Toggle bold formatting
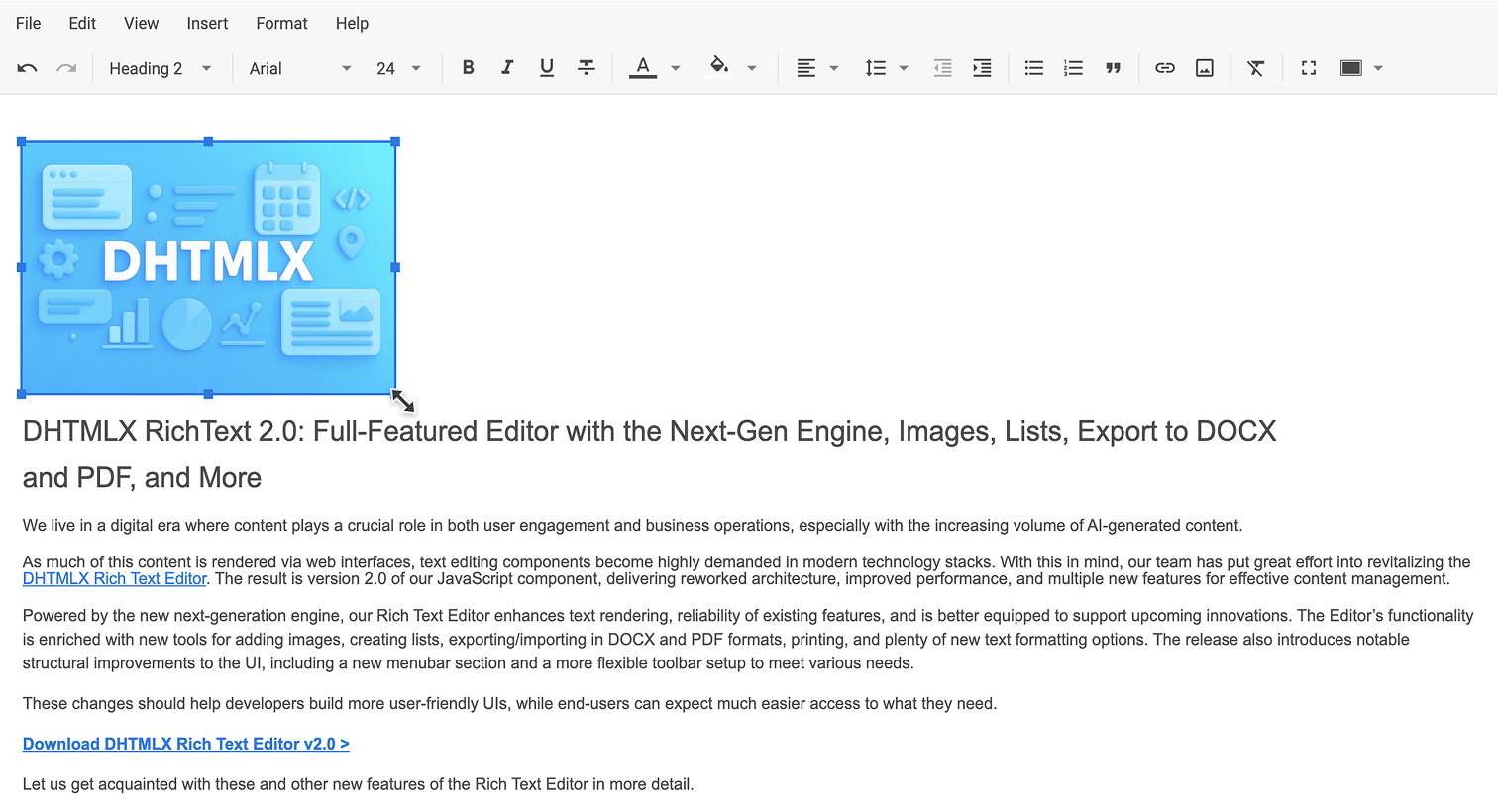The image size is (1498, 812). [469, 67]
